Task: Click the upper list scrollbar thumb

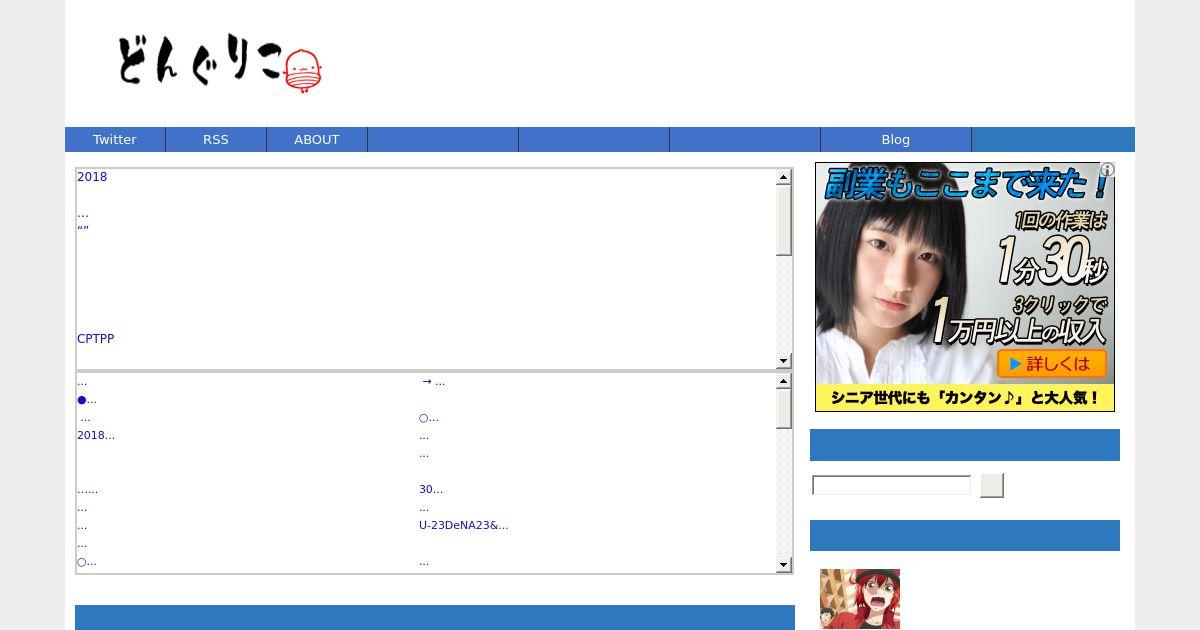Action: [784, 220]
